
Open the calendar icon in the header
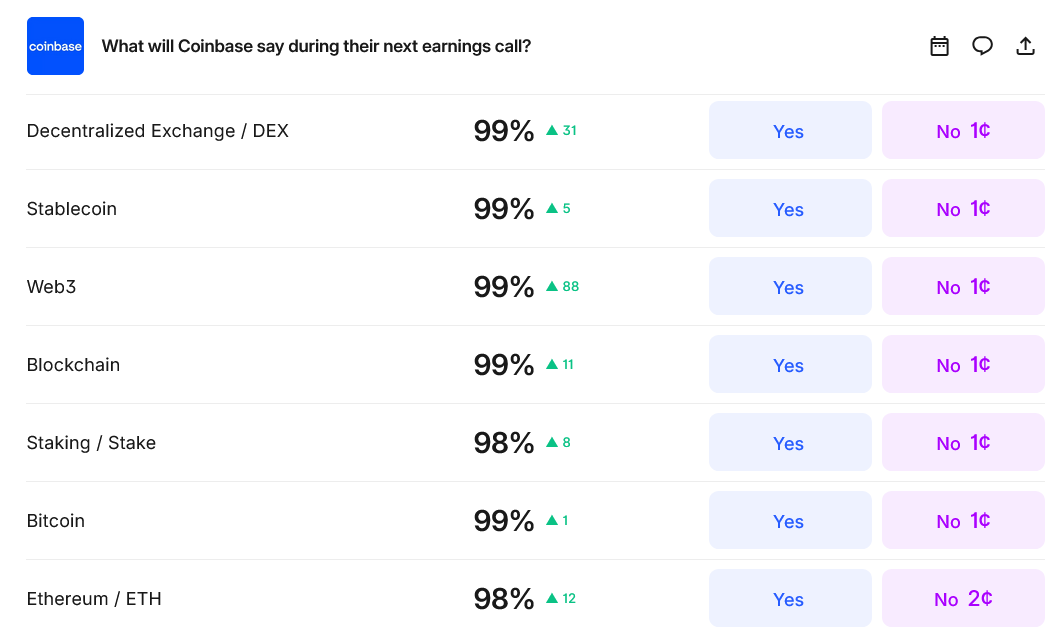coord(939,45)
